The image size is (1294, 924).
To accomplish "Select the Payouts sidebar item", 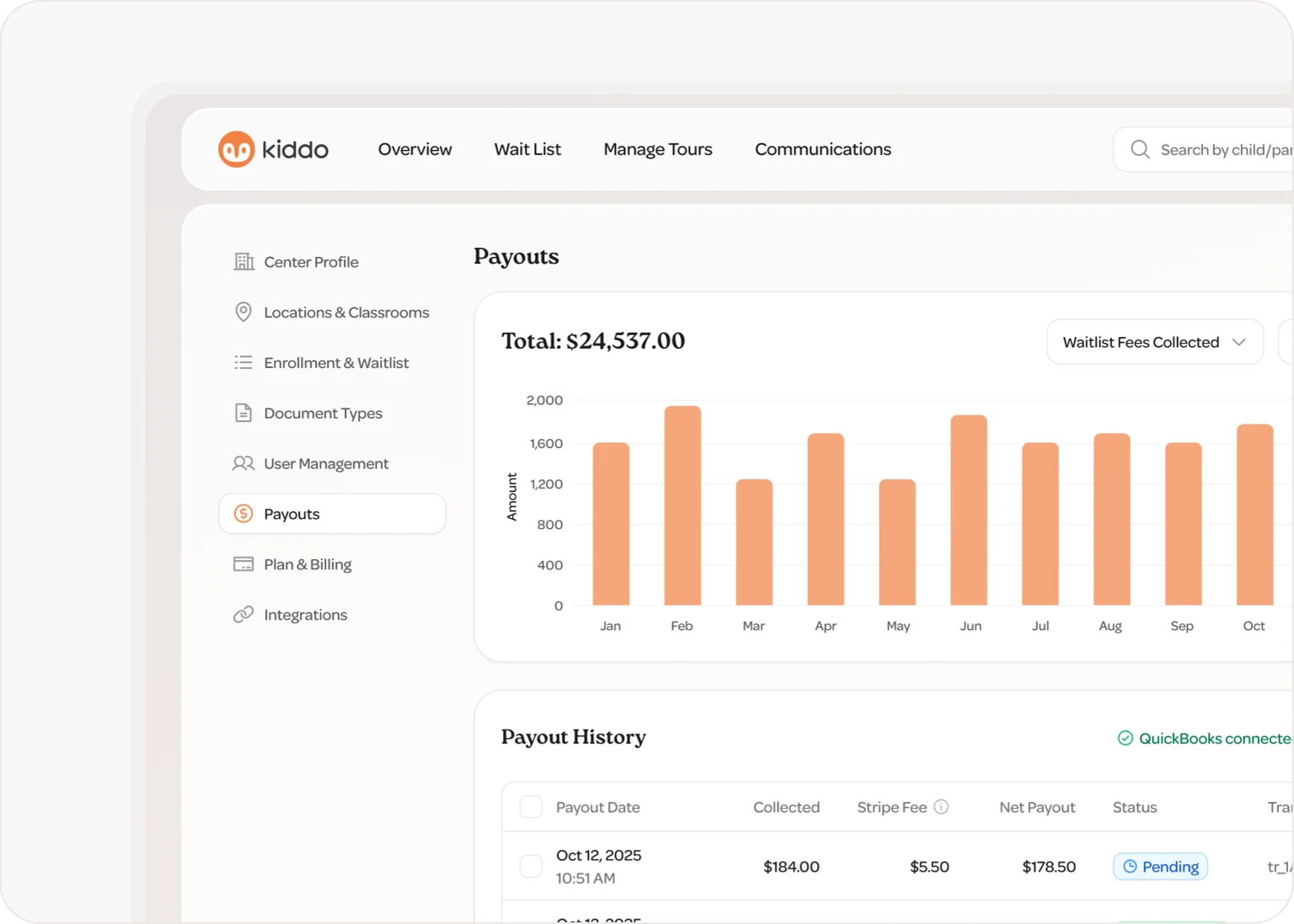I will click(x=332, y=514).
